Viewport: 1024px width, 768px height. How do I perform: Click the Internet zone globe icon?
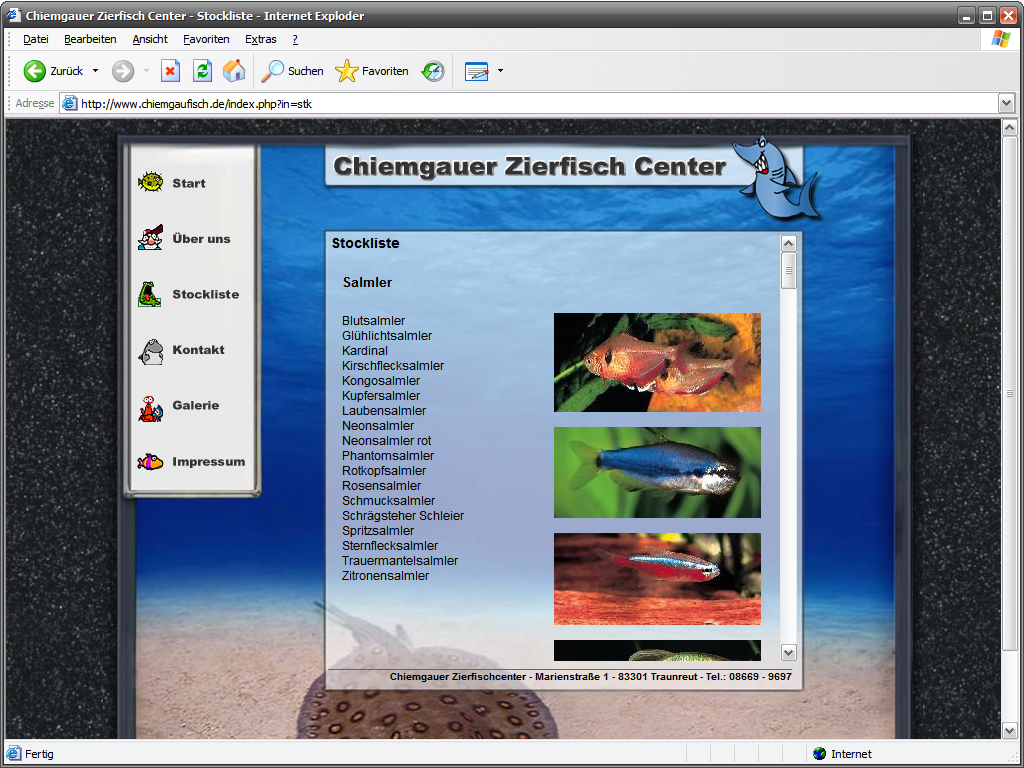[819, 754]
